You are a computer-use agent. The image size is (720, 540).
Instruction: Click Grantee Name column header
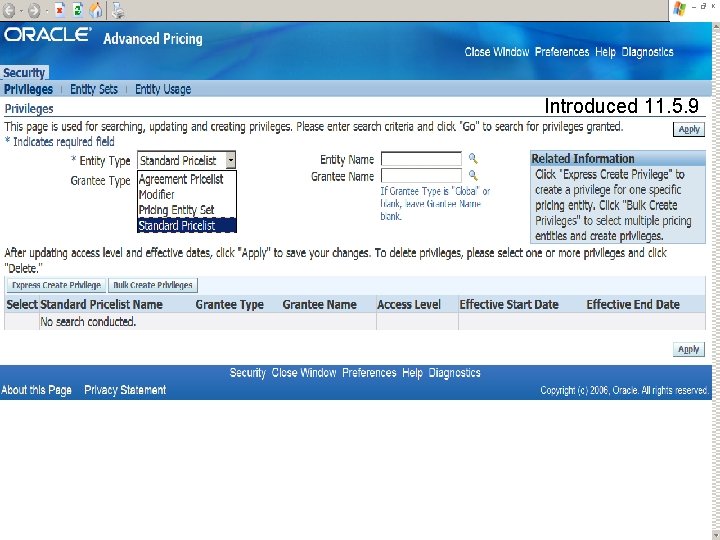320,304
